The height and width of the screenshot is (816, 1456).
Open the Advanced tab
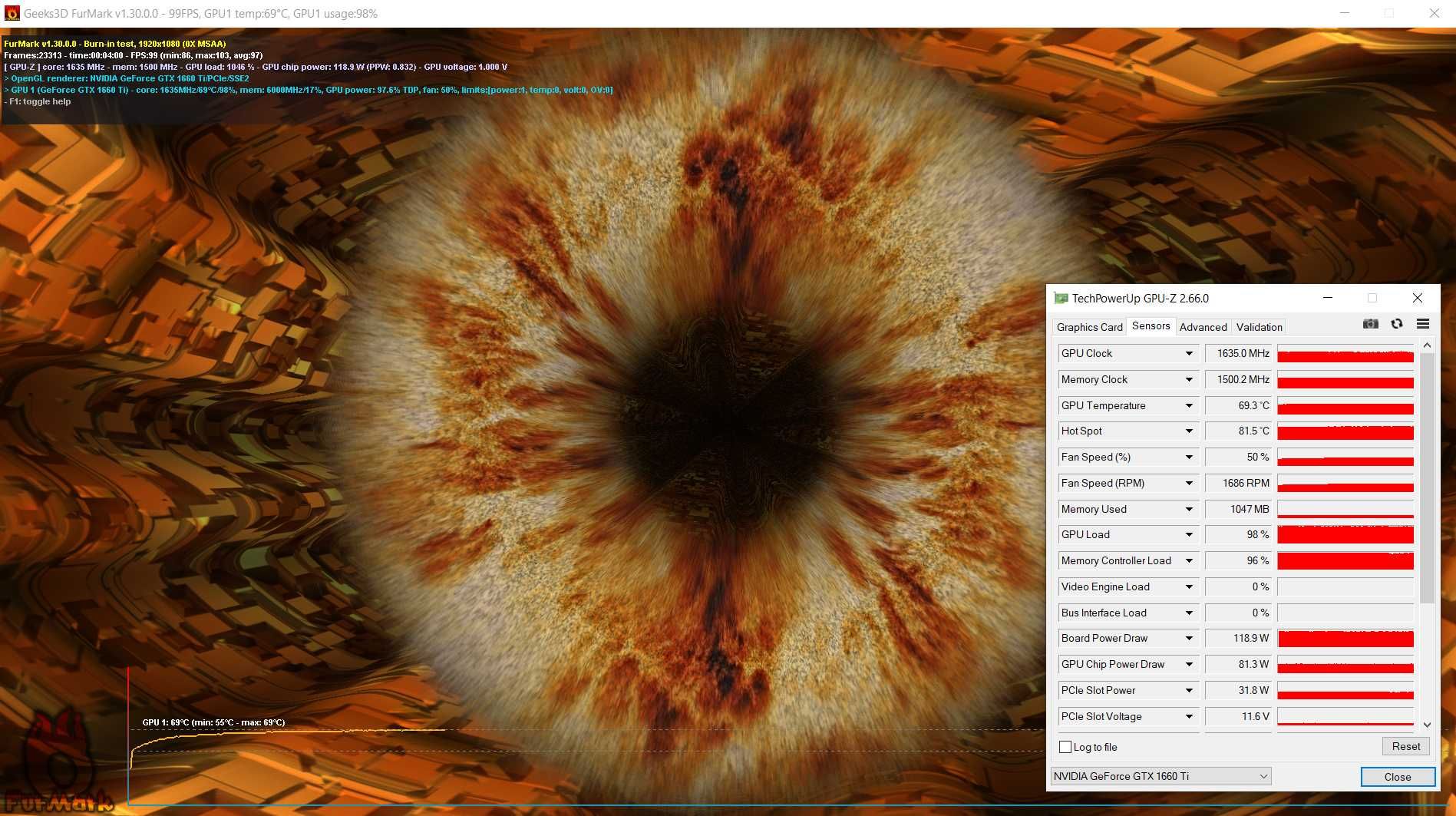point(1203,327)
